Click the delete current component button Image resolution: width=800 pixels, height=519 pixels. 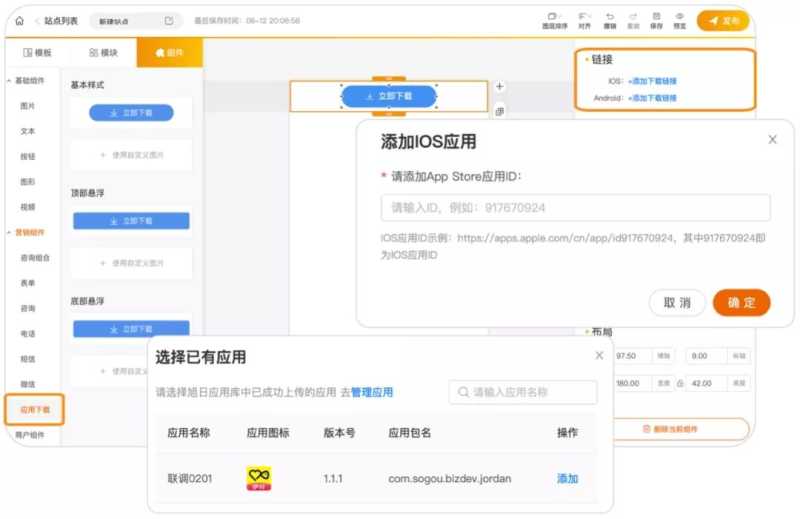pos(670,429)
